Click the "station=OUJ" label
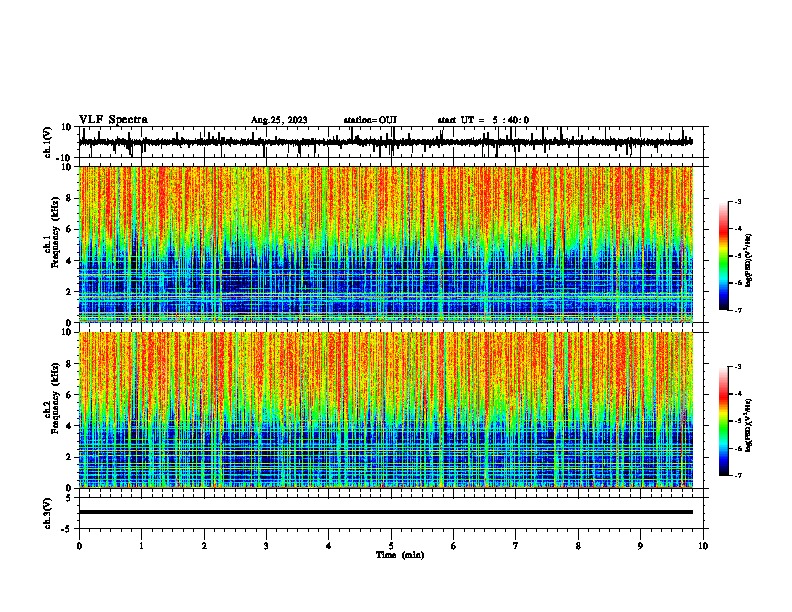The image size is (792, 612). [x=370, y=120]
